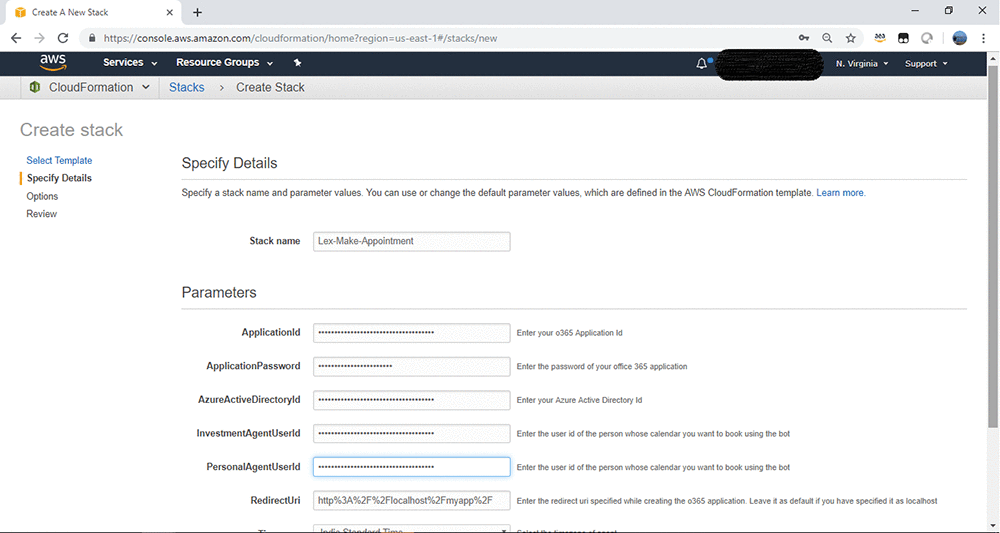Click the circular gray extension icon
The width and height of the screenshot is (1000, 533).
click(927, 38)
